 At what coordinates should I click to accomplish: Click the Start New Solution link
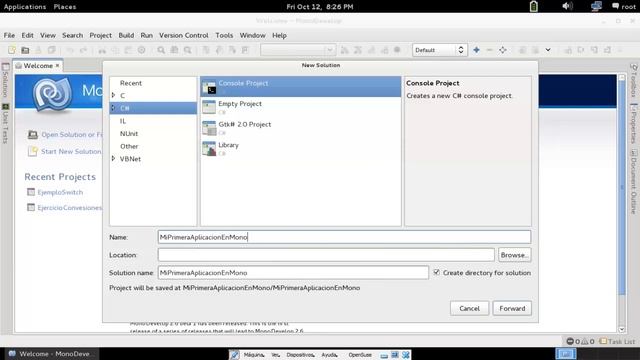[x=71, y=151]
